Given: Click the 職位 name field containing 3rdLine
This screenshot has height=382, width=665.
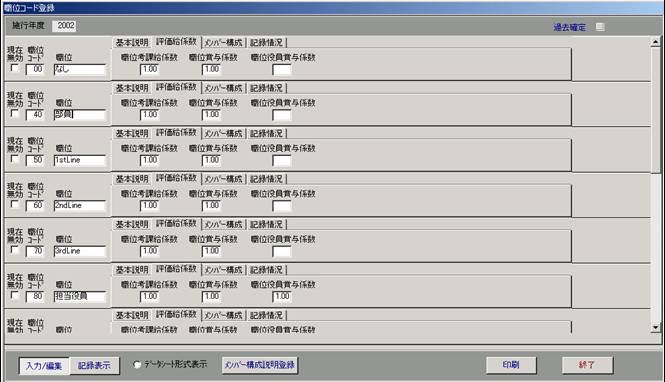Looking at the screenshot, I should 80,251.
